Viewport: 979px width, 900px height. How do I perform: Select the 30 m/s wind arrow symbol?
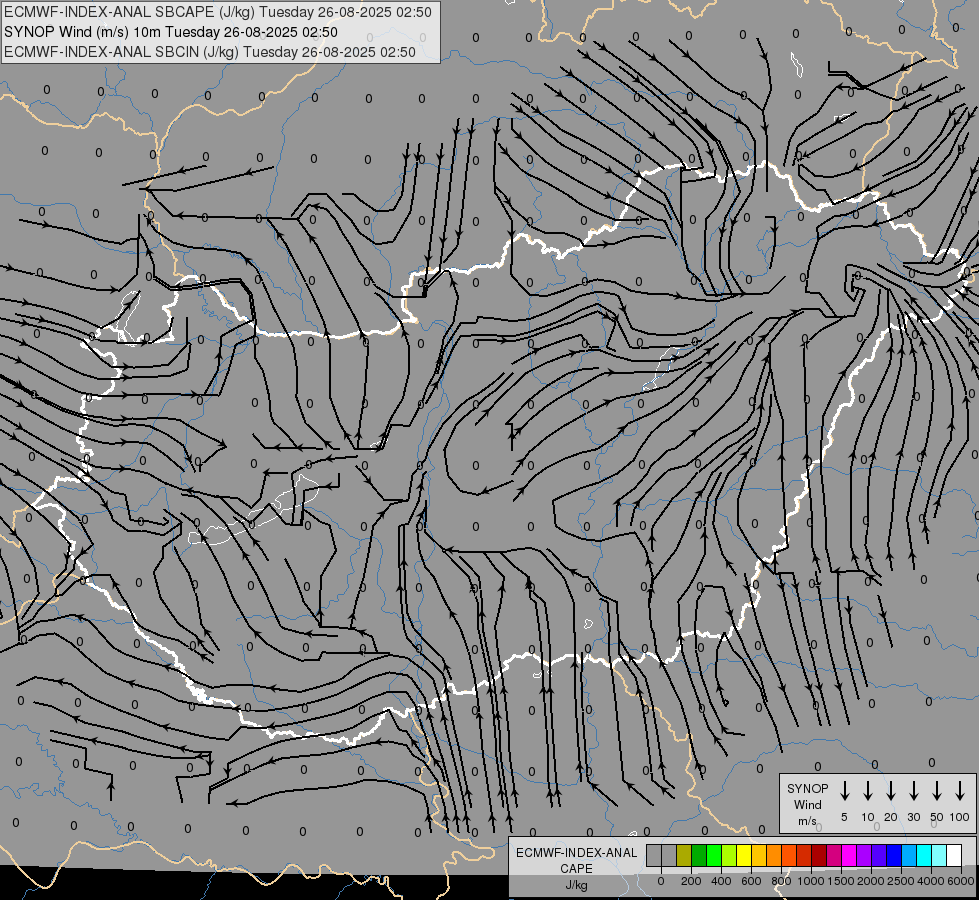point(913,791)
